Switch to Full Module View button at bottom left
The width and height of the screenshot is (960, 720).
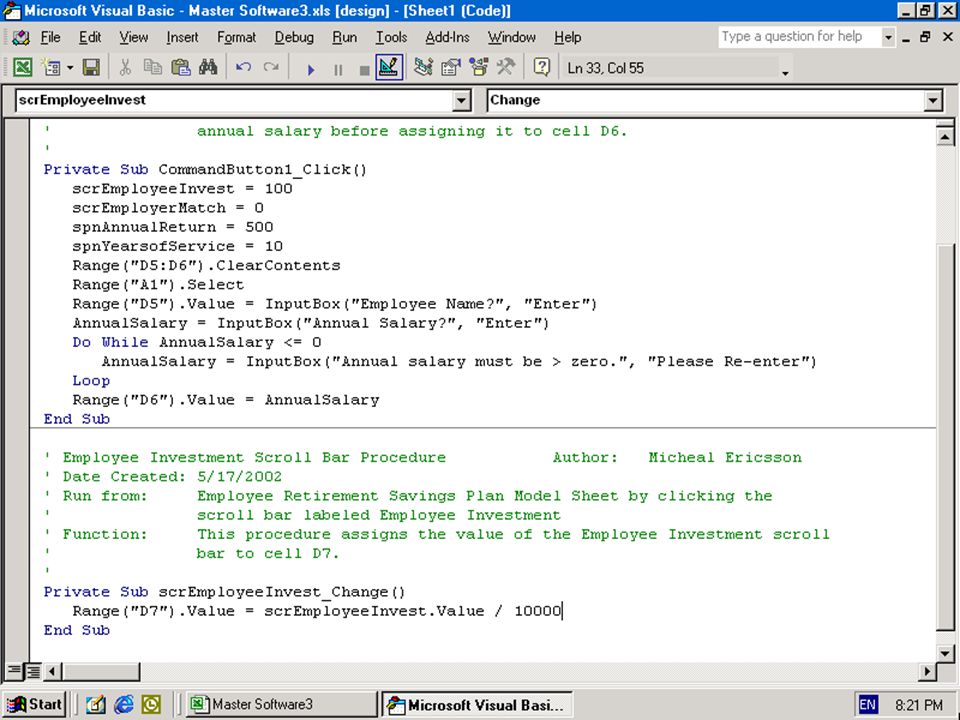33,672
